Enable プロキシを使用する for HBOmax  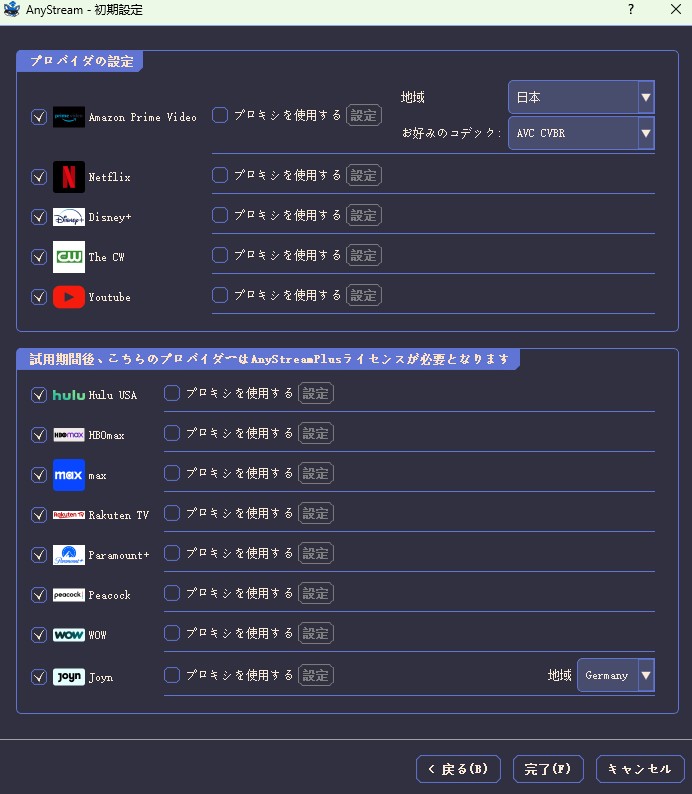tap(172, 433)
